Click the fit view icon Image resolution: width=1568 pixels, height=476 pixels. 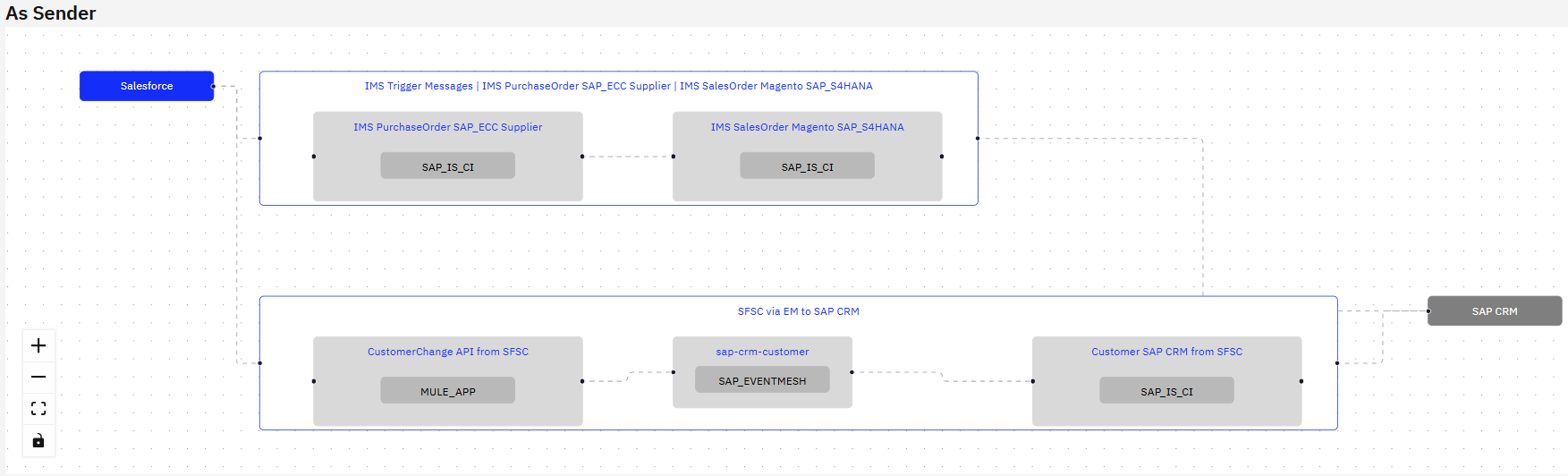38,409
